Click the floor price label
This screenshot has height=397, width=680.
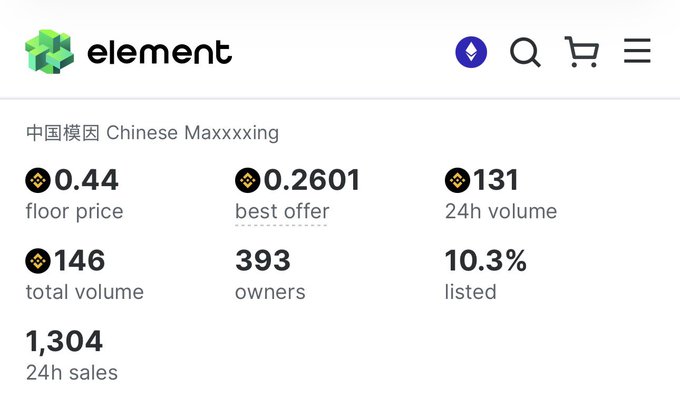click(x=74, y=212)
